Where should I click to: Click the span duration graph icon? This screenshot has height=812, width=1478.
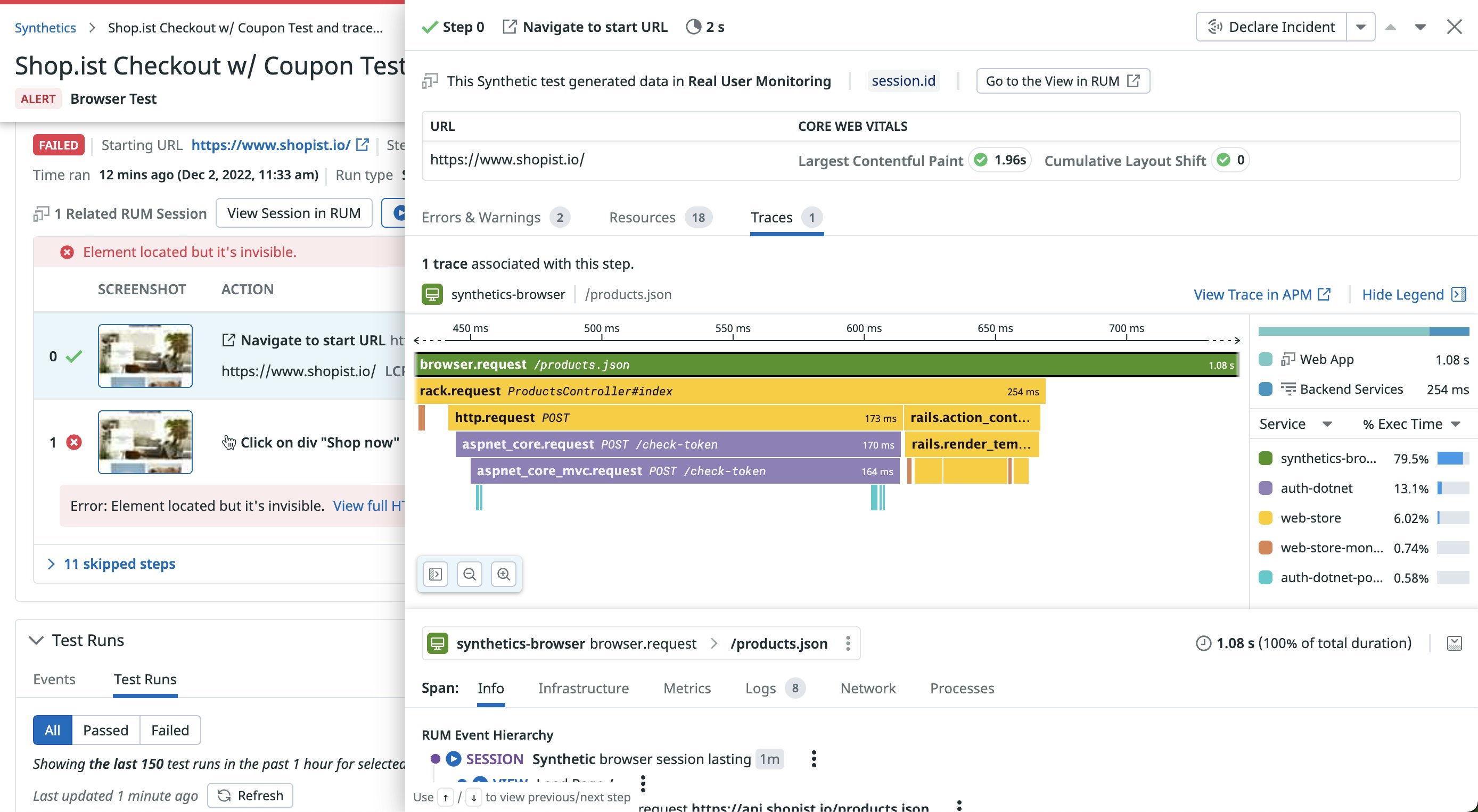[1454, 643]
